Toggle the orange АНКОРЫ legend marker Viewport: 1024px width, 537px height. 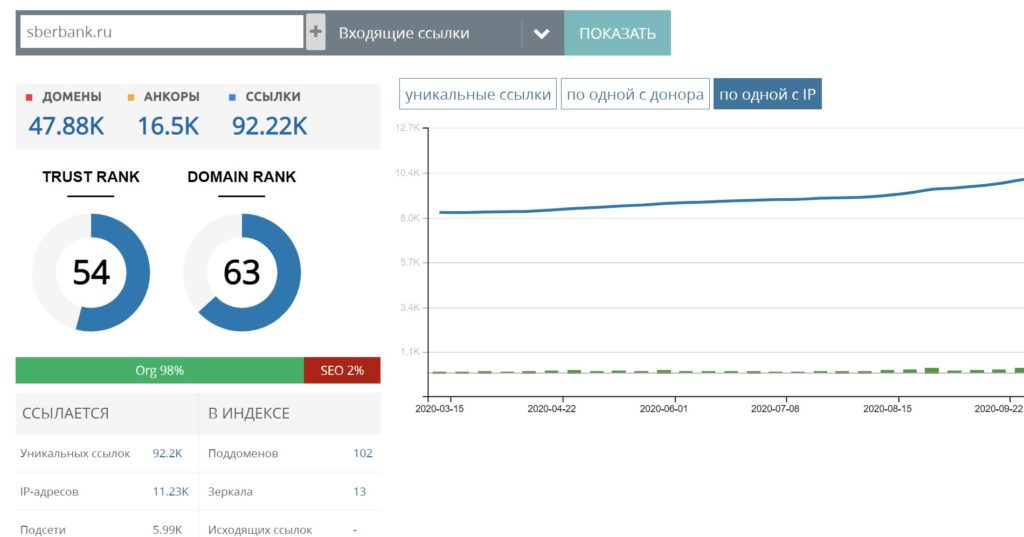[x=130, y=97]
